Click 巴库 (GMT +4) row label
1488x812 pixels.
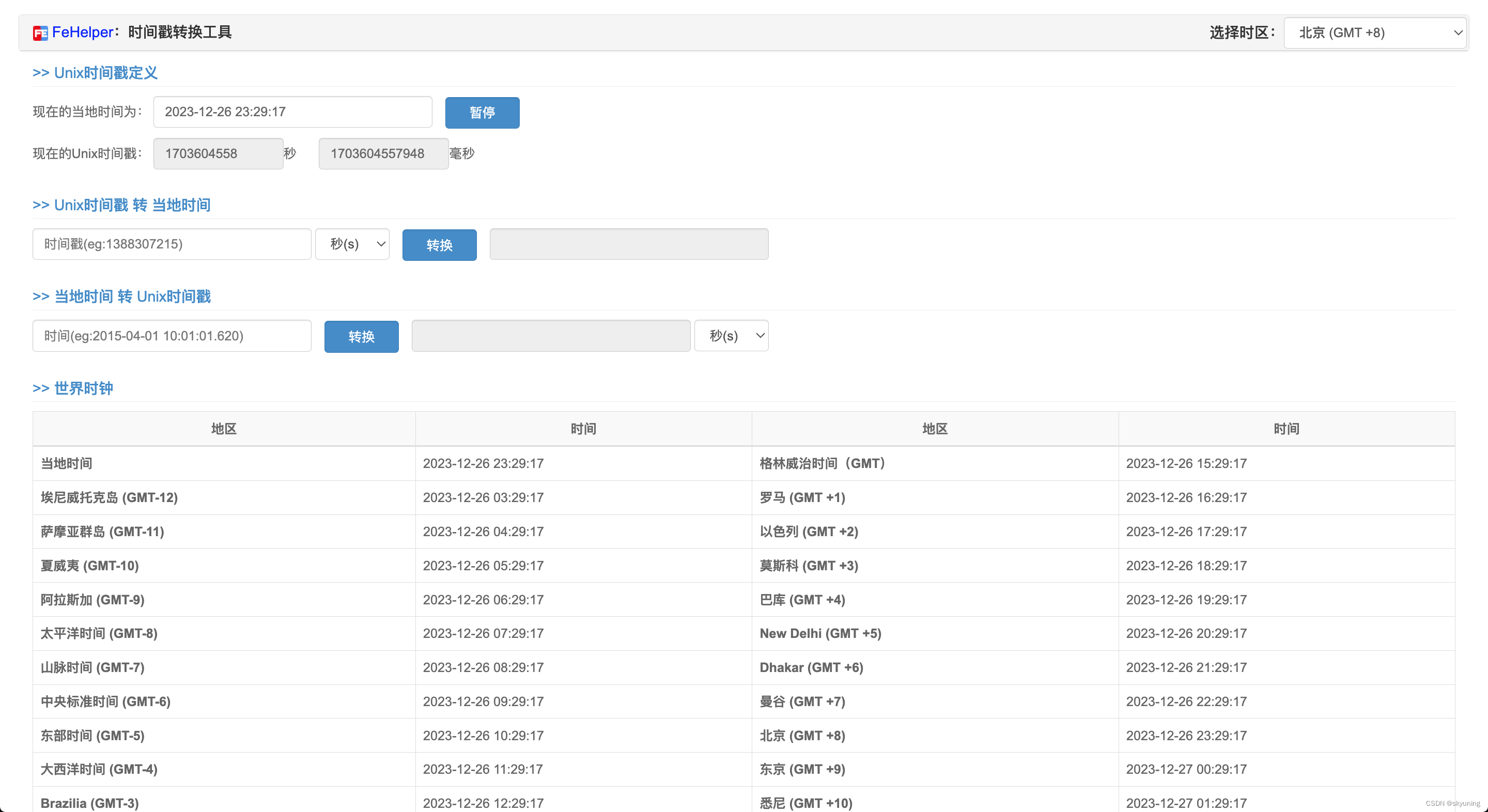coord(802,600)
